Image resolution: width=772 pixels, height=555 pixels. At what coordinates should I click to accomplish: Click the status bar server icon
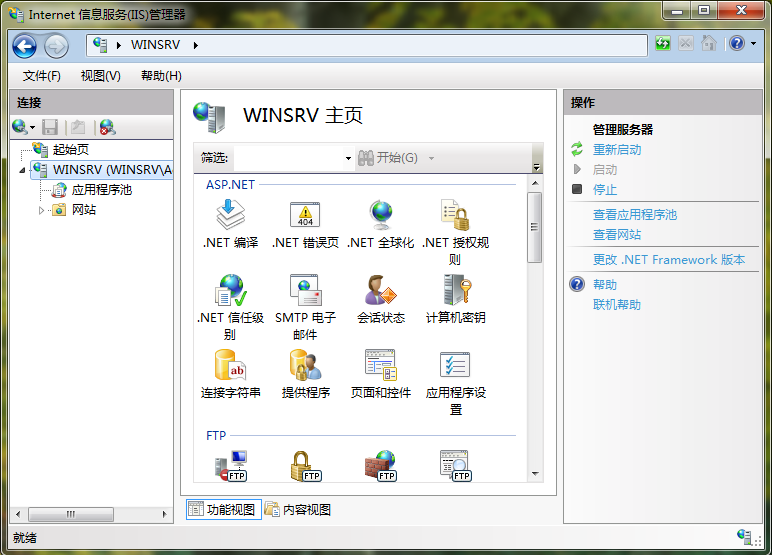point(744,536)
